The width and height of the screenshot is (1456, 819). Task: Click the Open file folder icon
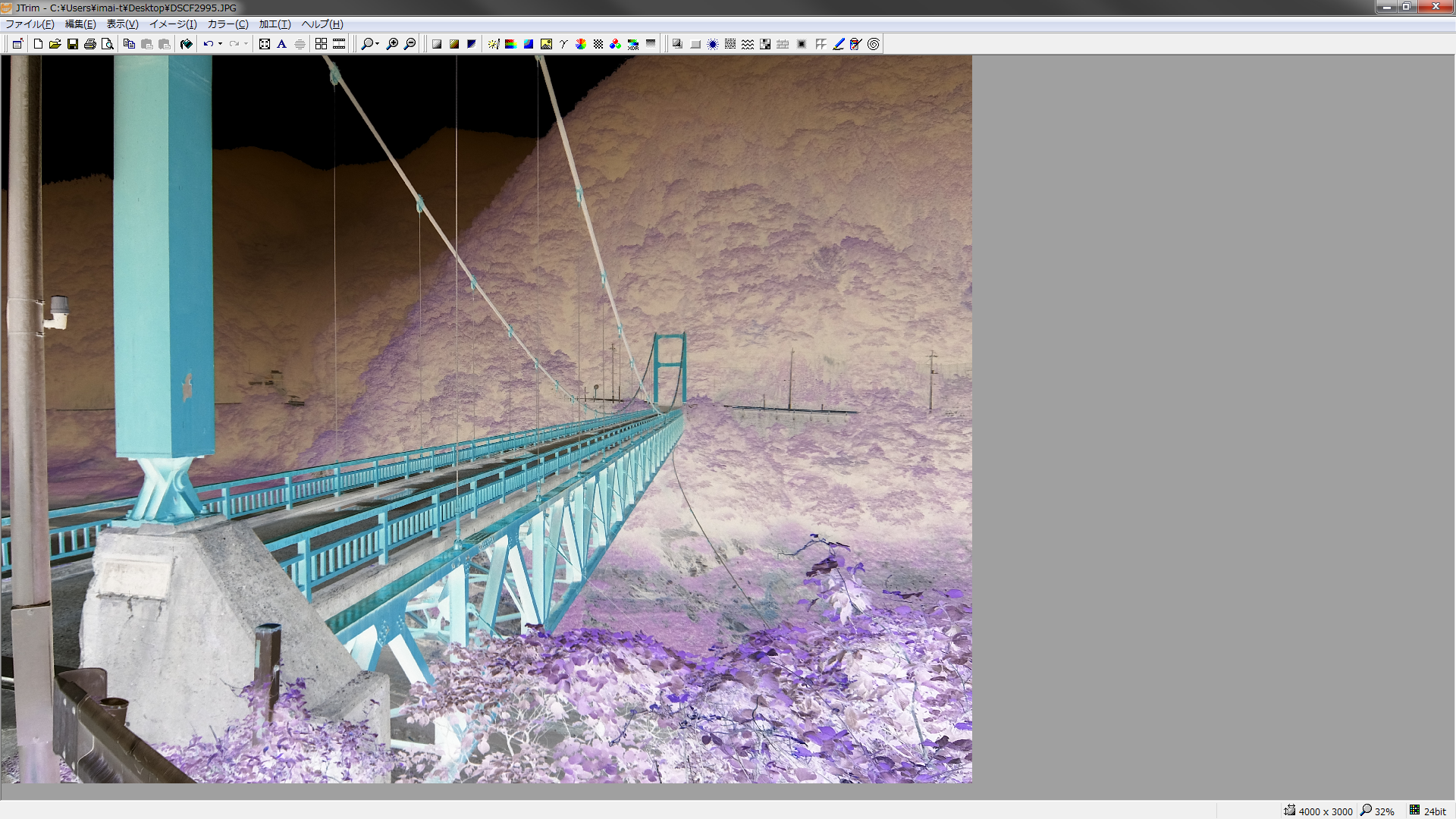coord(55,44)
